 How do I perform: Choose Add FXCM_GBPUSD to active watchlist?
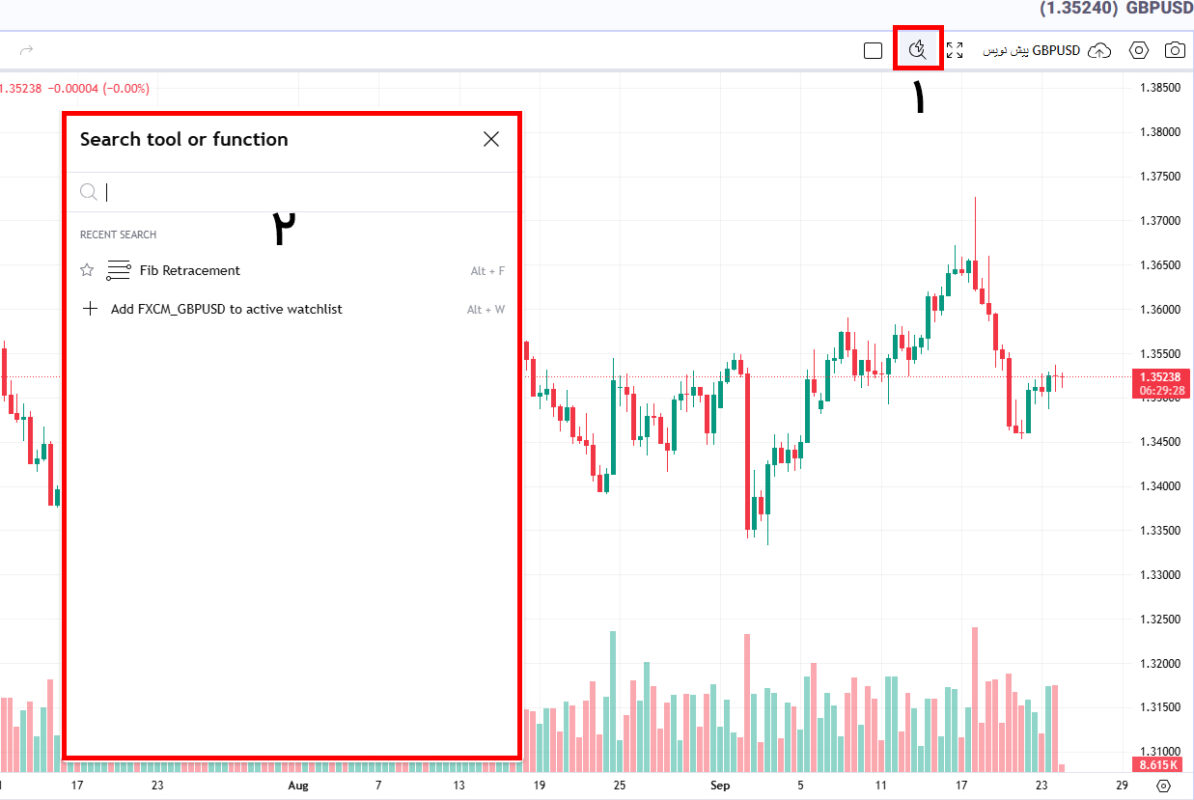pyautogui.click(x=226, y=309)
